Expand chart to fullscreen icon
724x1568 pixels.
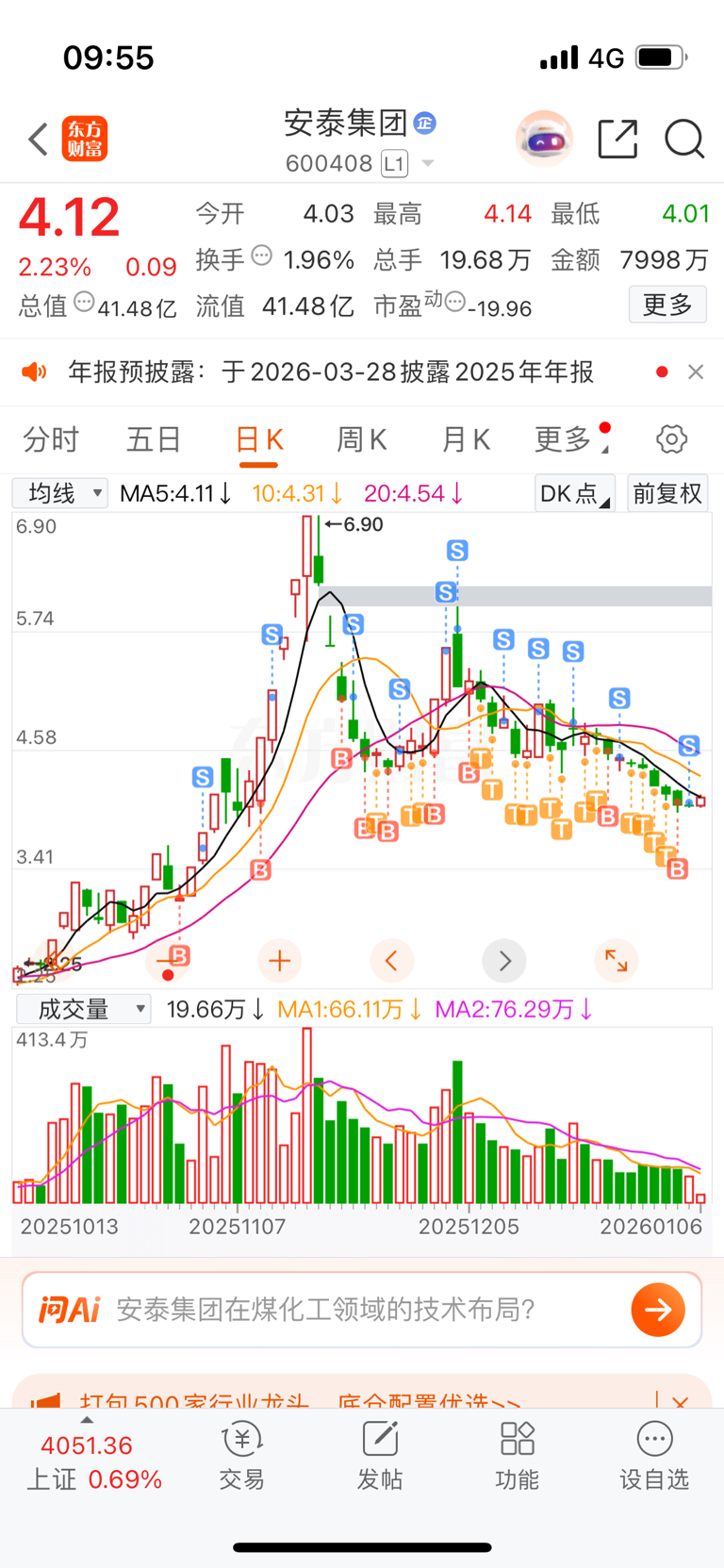tap(617, 961)
